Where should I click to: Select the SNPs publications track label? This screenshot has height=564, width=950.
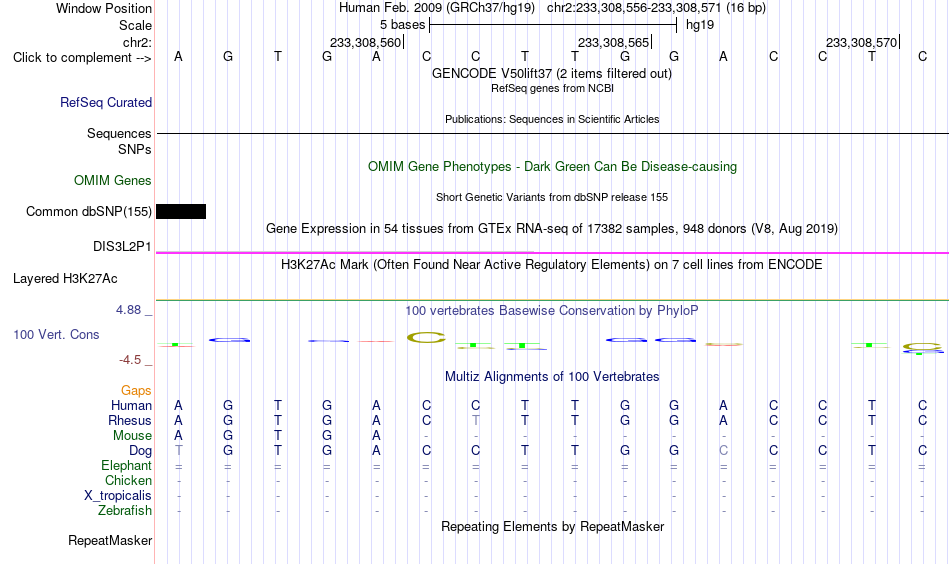click(135, 149)
